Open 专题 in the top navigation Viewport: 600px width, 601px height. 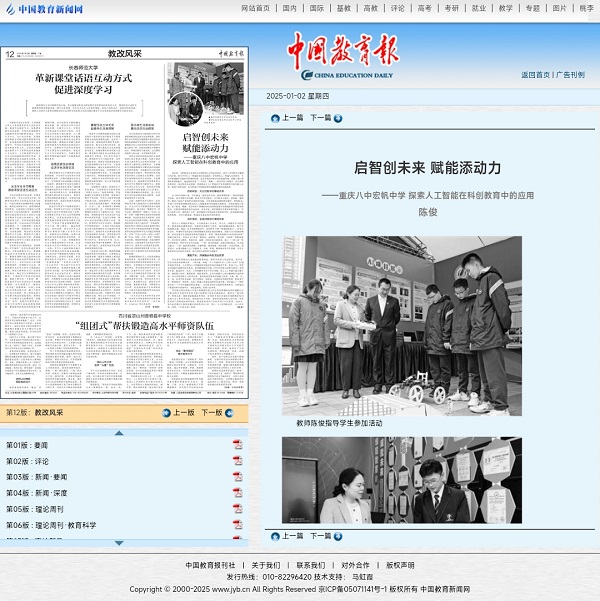click(x=533, y=8)
